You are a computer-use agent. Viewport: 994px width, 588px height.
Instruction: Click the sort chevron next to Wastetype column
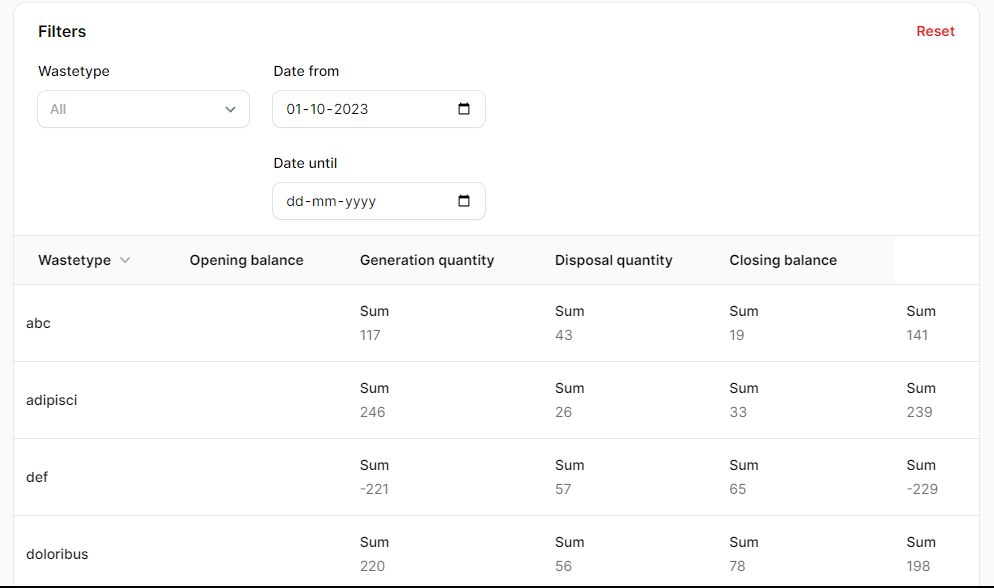(x=125, y=260)
